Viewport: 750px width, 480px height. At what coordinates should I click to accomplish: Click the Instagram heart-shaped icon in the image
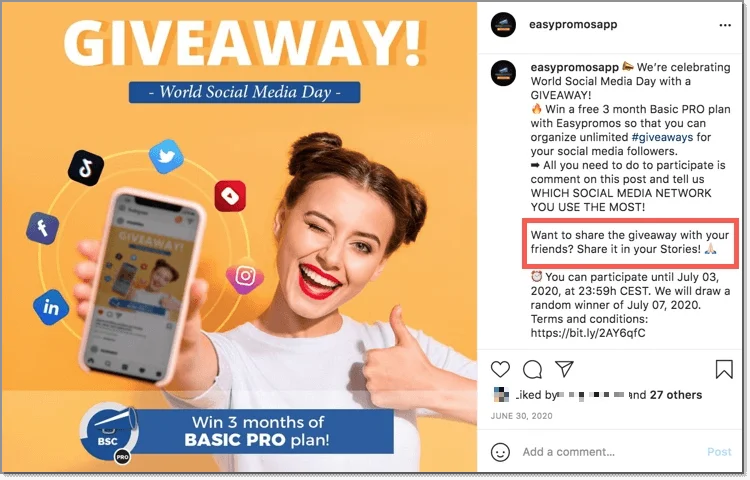(244, 278)
